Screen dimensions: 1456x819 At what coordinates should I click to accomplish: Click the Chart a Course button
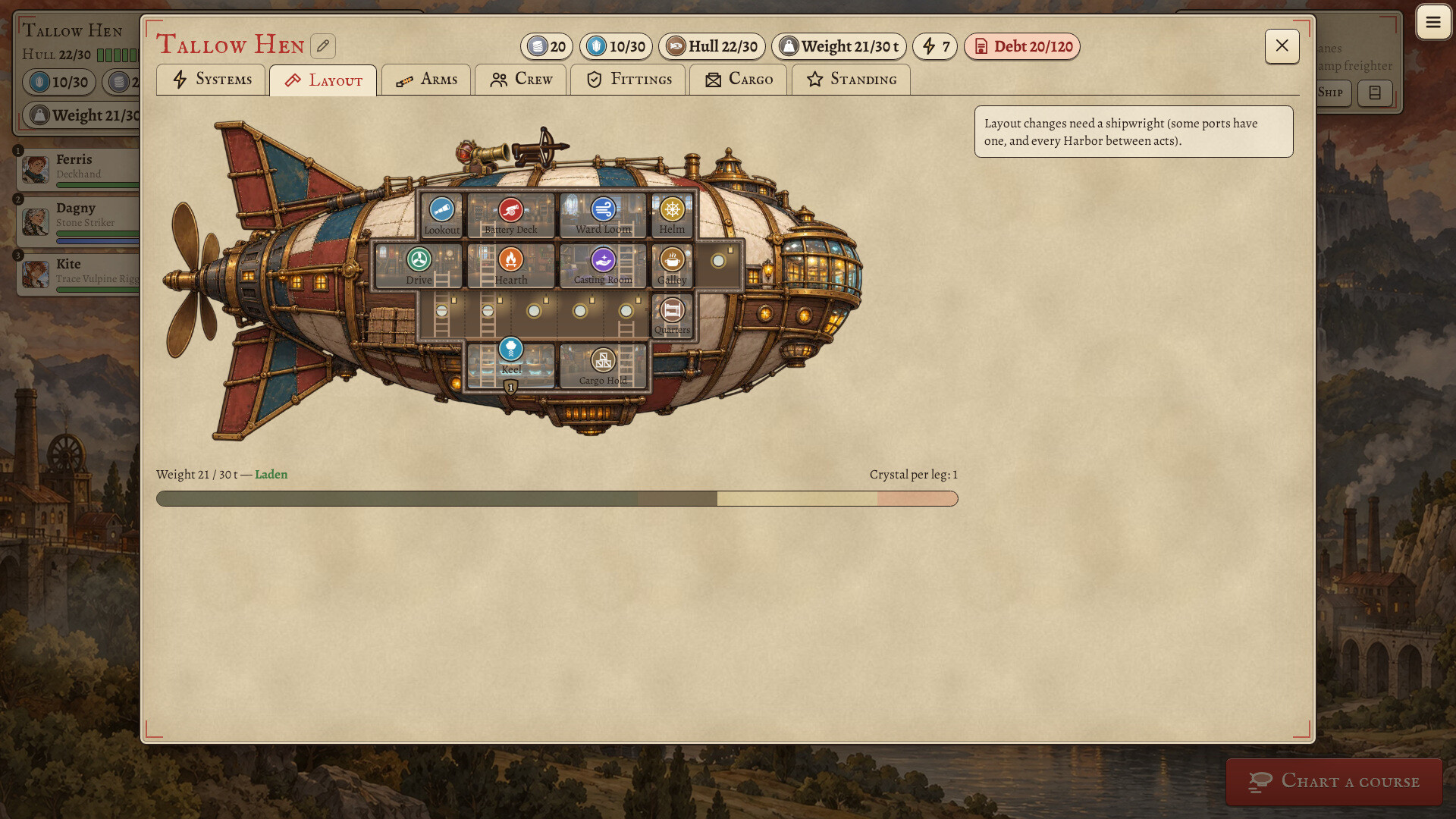point(1334,782)
